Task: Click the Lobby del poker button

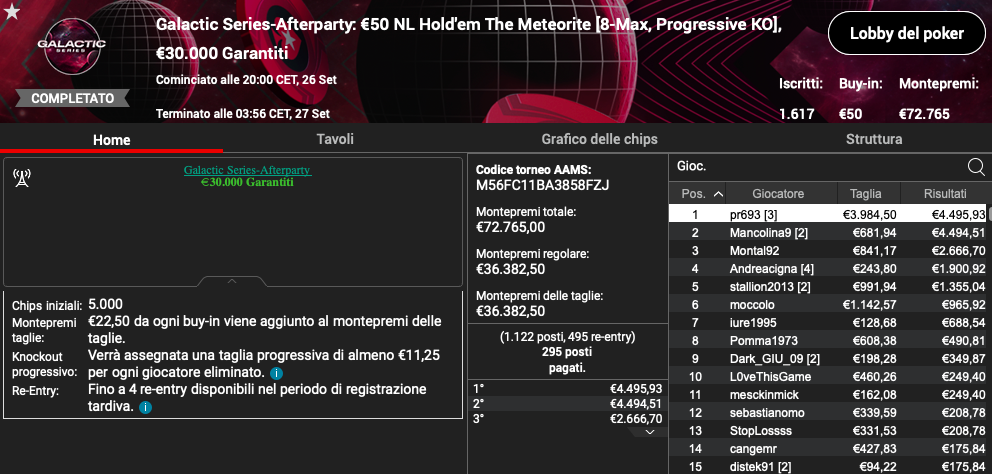Action: pyautogui.click(x=906, y=34)
